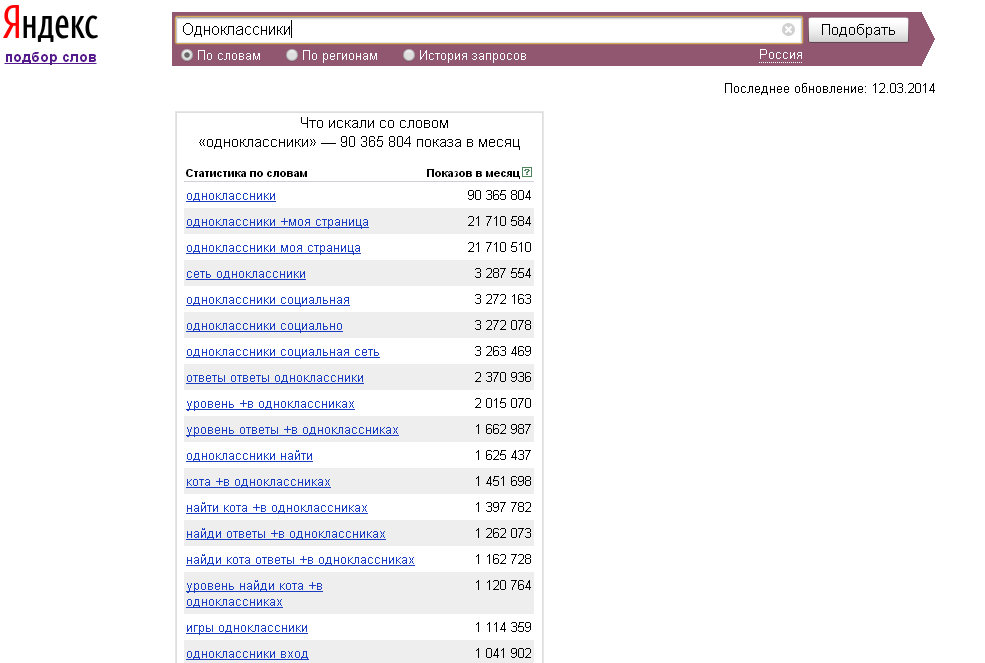
Task: Click the Яндекс logo
Action: click(x=50, y=25)
